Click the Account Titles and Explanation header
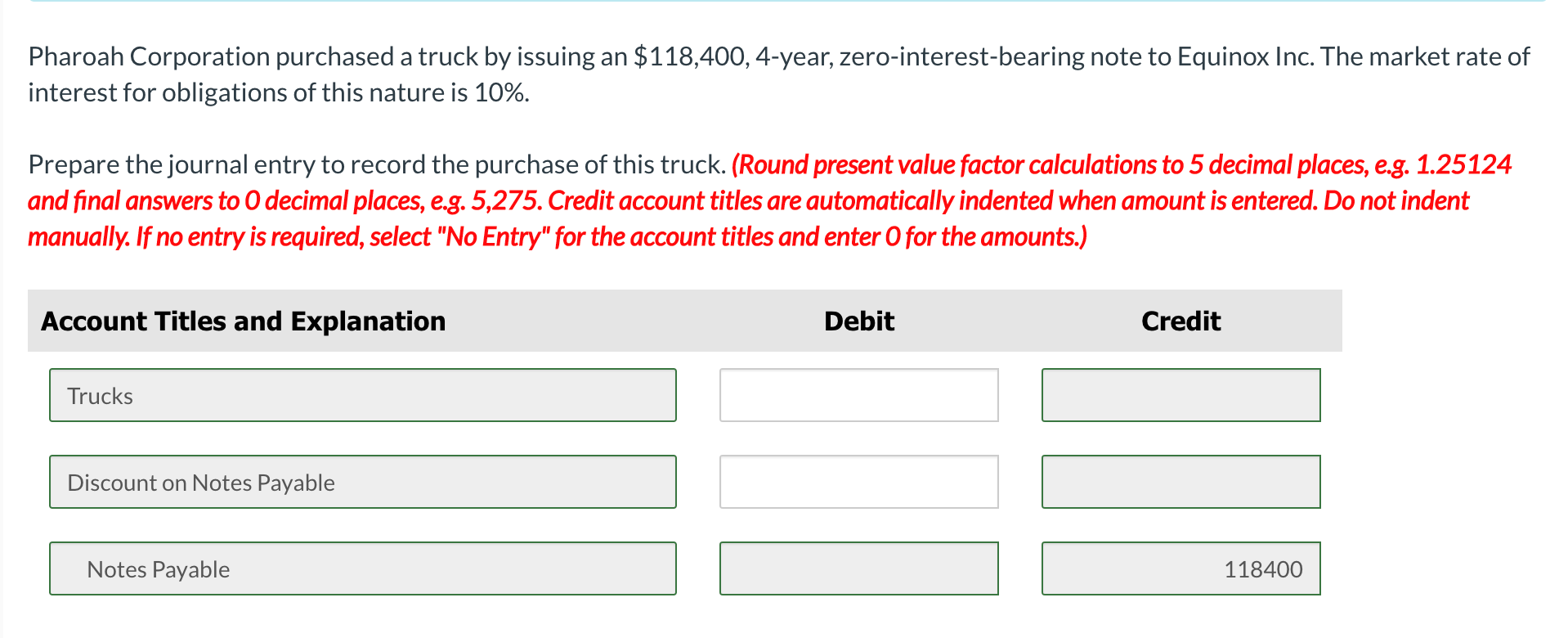The image size is (1568, 638). point(243,321)
